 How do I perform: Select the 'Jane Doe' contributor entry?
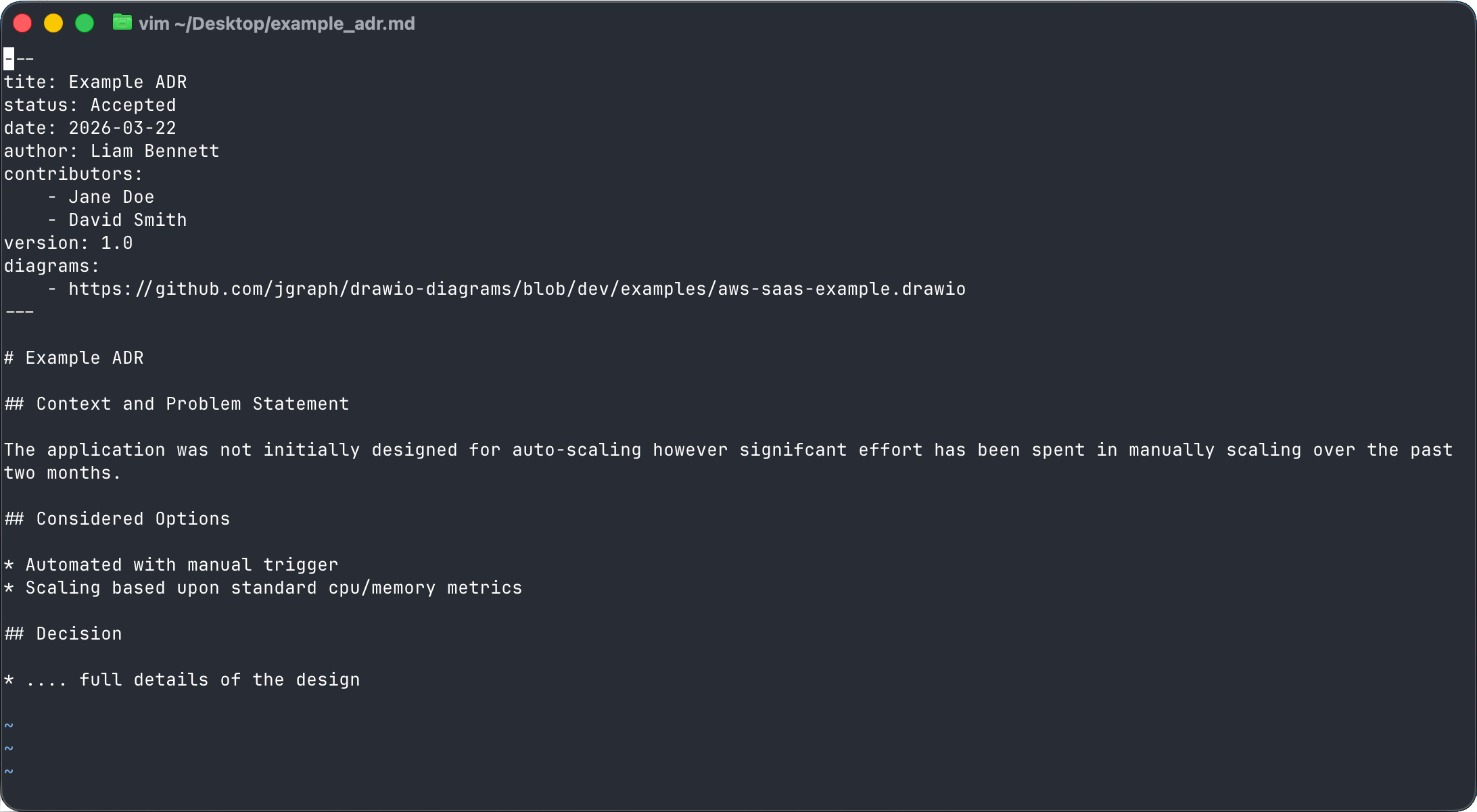click(112, 197)
